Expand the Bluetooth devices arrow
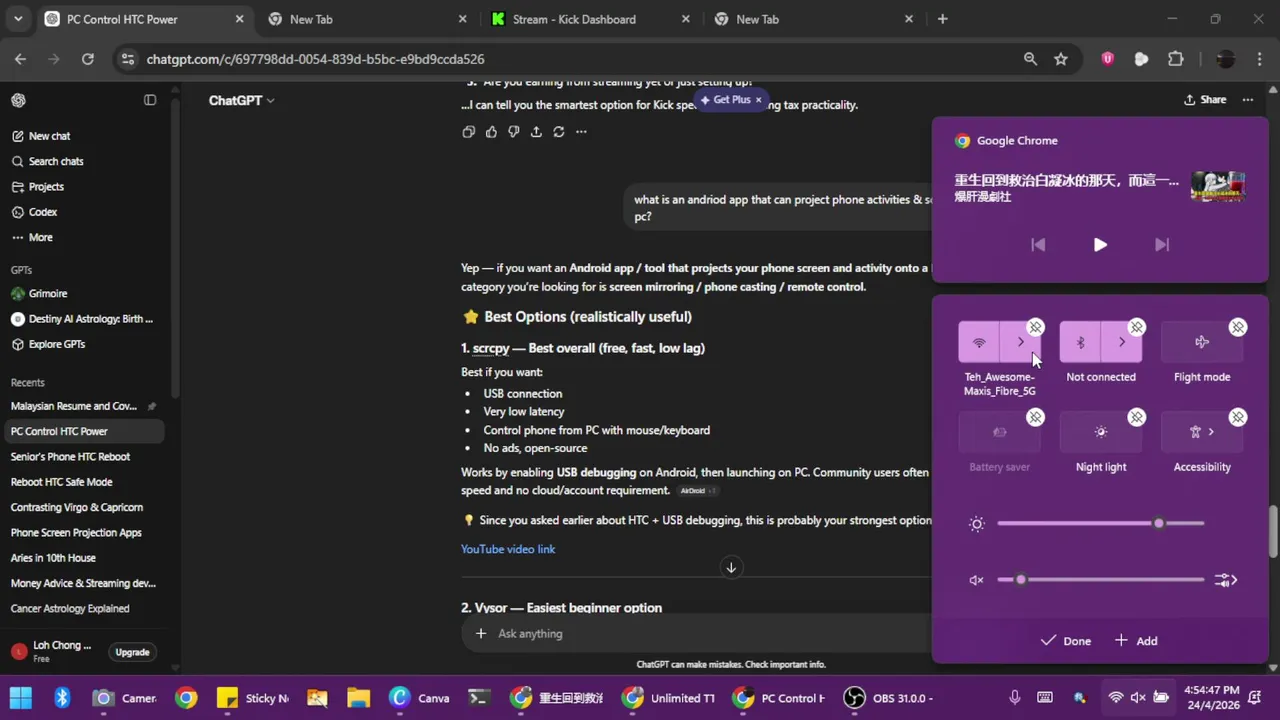Image resolution: width=1280 pixels, height=720 pixels. [x=1122, y=342]
